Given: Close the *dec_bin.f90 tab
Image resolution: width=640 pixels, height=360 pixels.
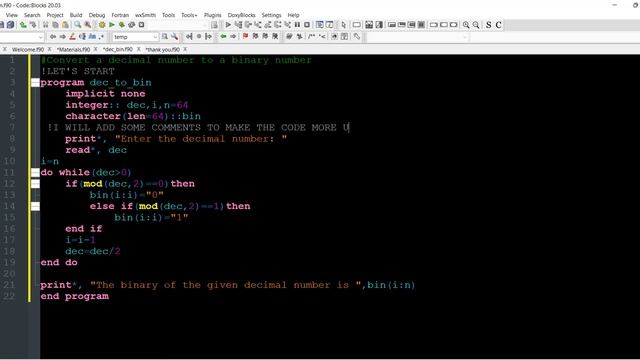Looking at the screenshot, I should 138,49.
